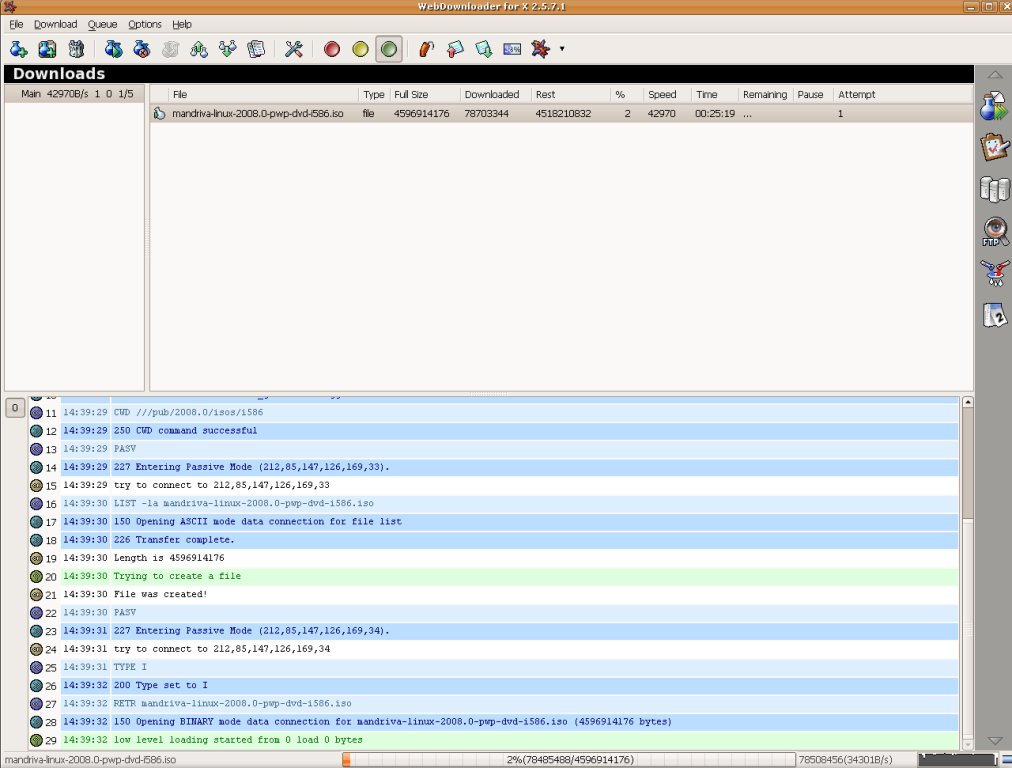Open the File menu
1012x768 pixels.
16,25
